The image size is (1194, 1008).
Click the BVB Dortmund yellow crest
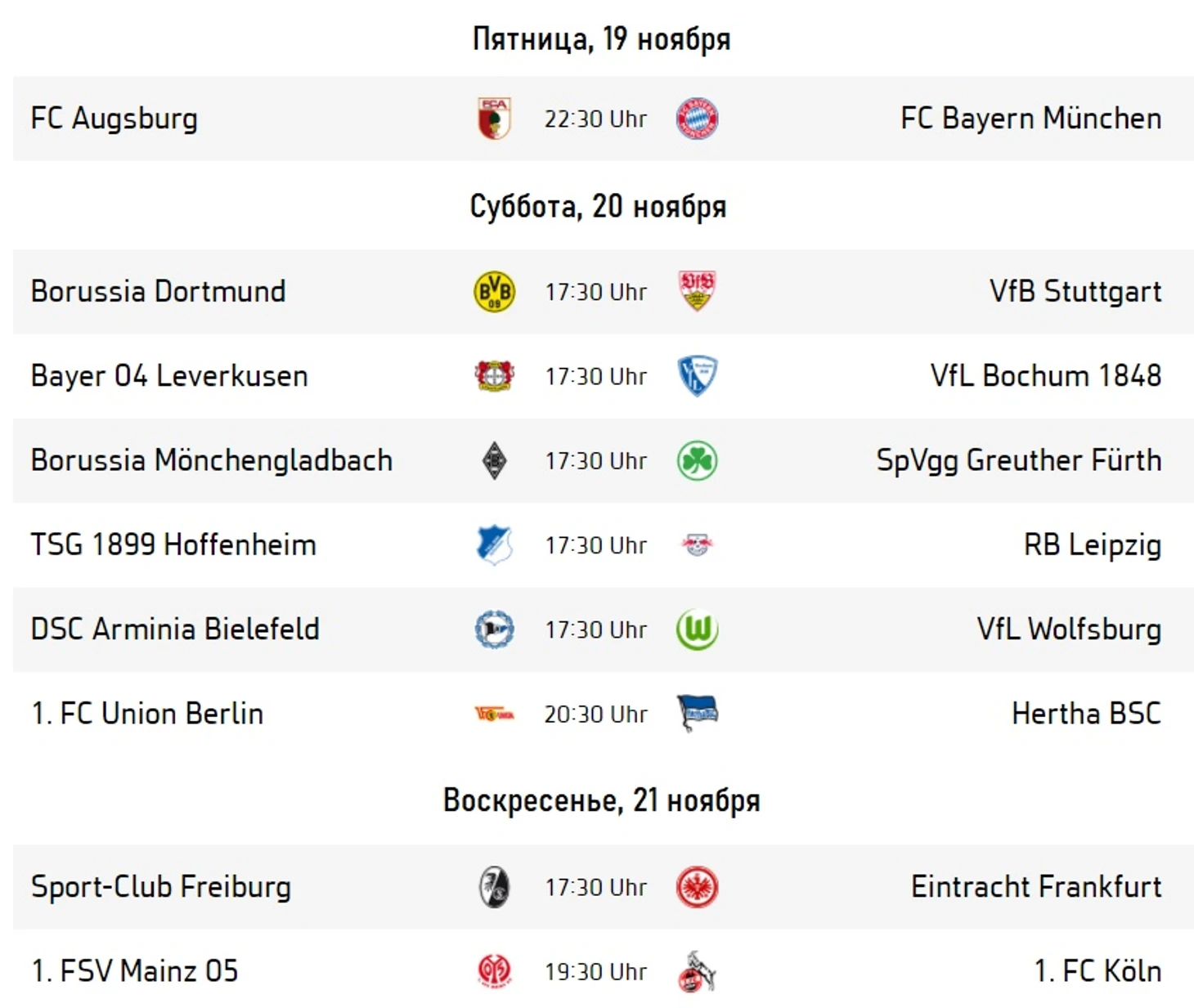point(494,292)
